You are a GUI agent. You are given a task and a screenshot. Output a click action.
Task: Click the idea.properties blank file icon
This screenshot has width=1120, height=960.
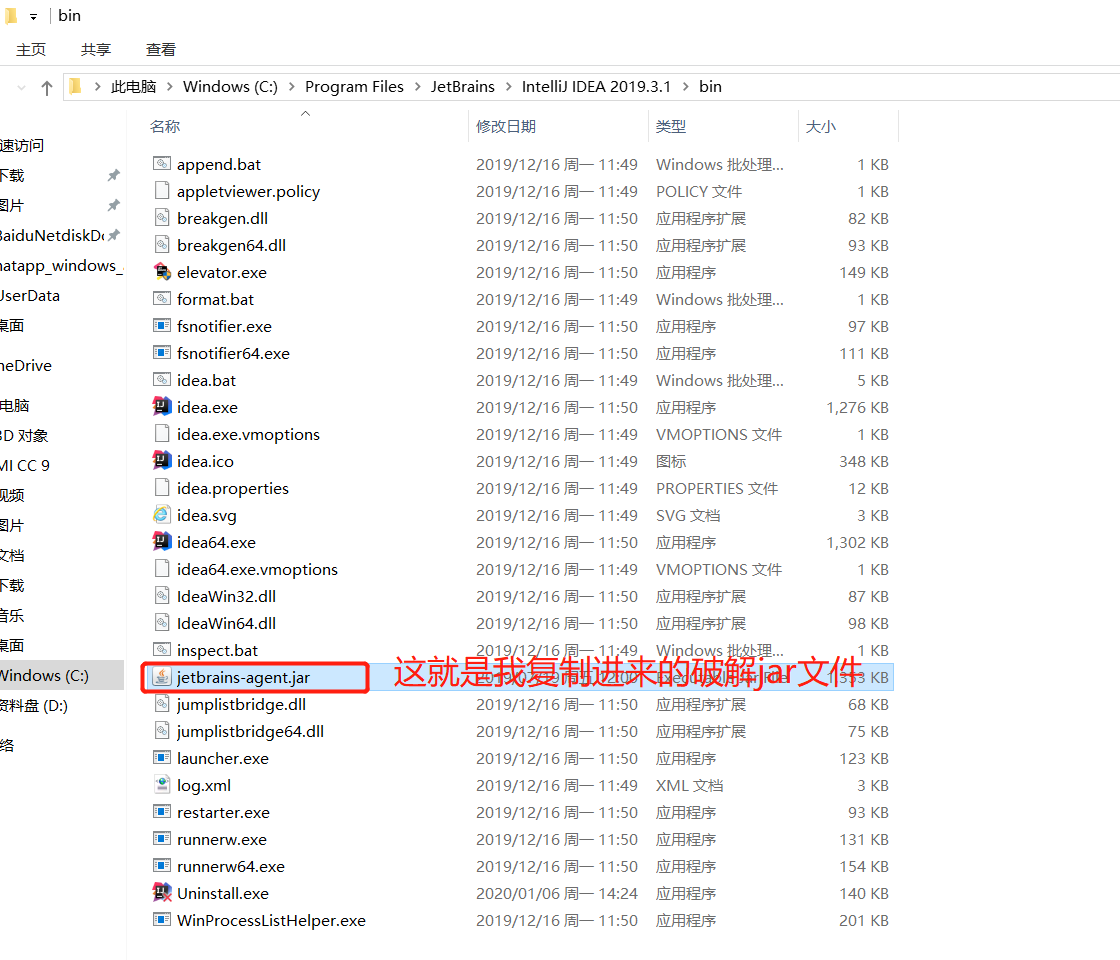click(x=162, y=488)
